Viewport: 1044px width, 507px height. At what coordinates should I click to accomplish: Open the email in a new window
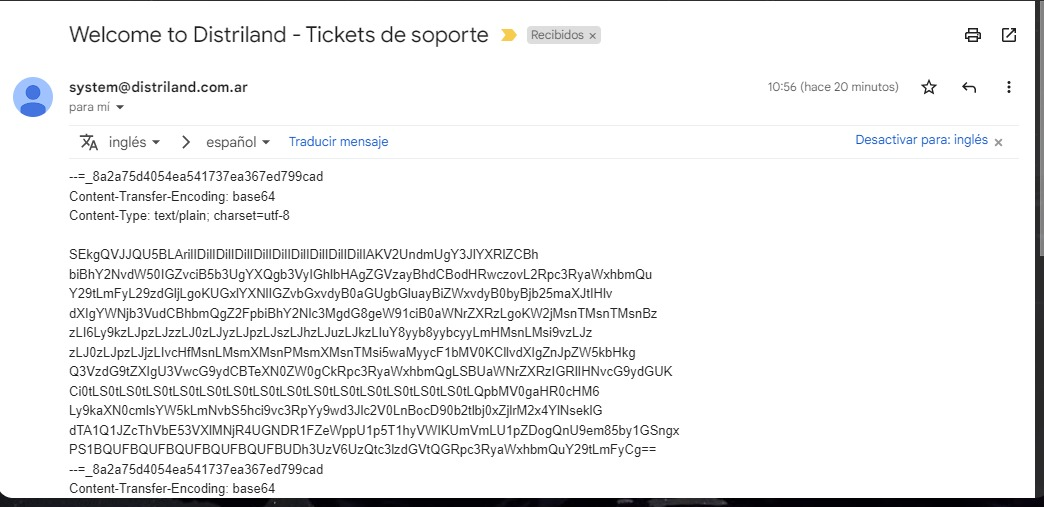pos(1009,35)
